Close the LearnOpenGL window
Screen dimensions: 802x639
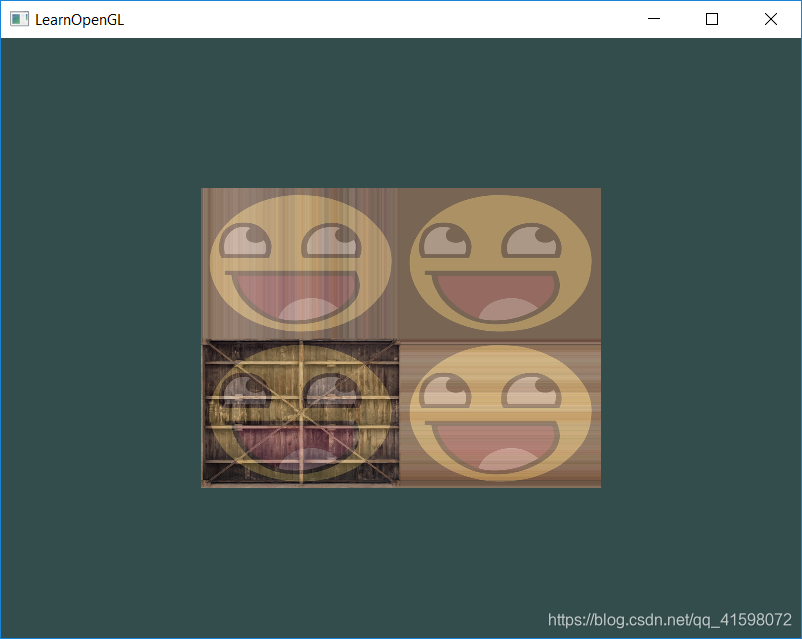tap(771, 19)
